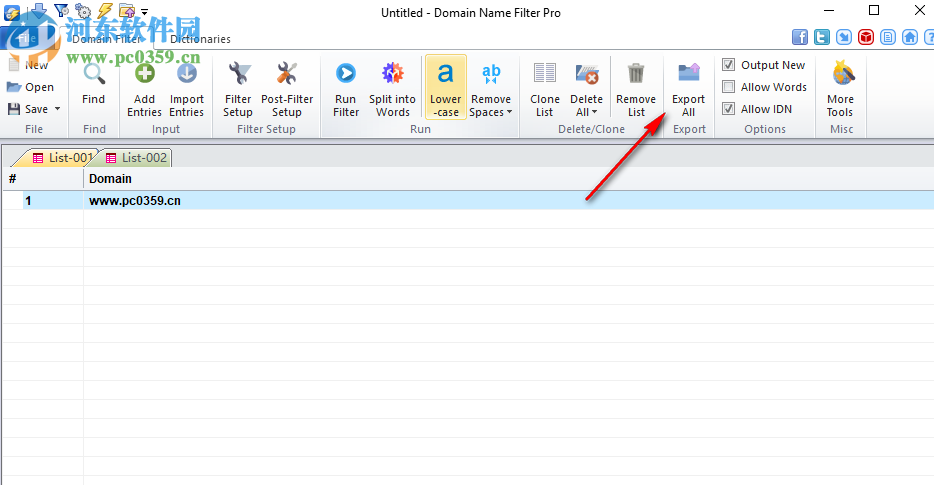Screen dimensions: 934x485
Task: Open More Tools
Action: click(840, 89)
